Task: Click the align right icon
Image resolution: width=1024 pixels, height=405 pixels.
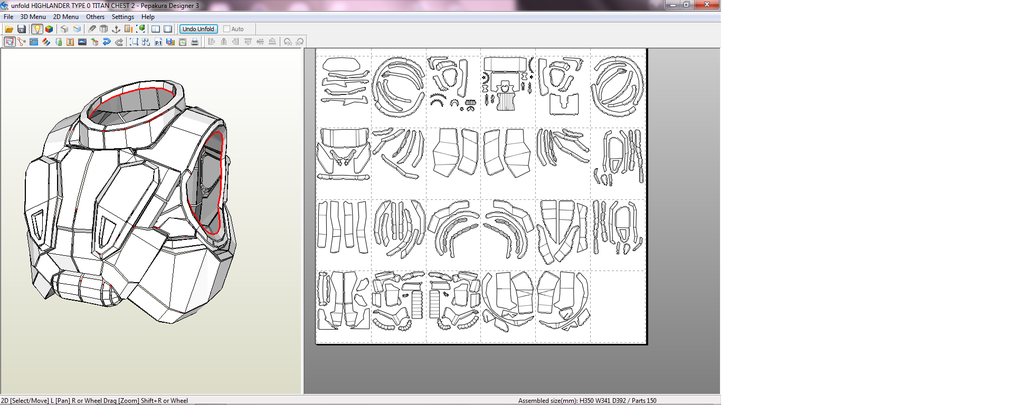Action: pyautogui.click(x=236, y=42)
